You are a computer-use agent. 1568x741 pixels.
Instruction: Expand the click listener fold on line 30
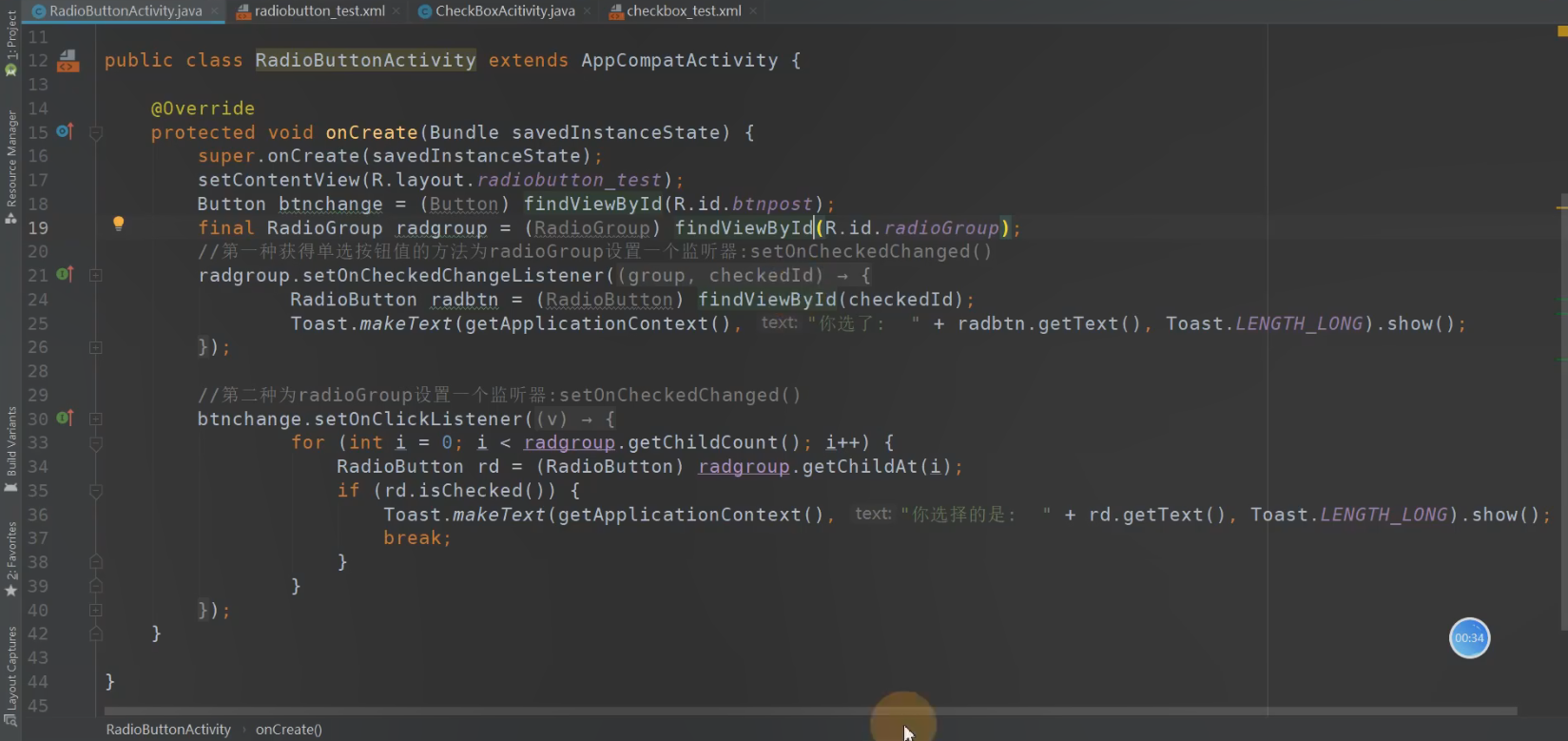[96, 419]
